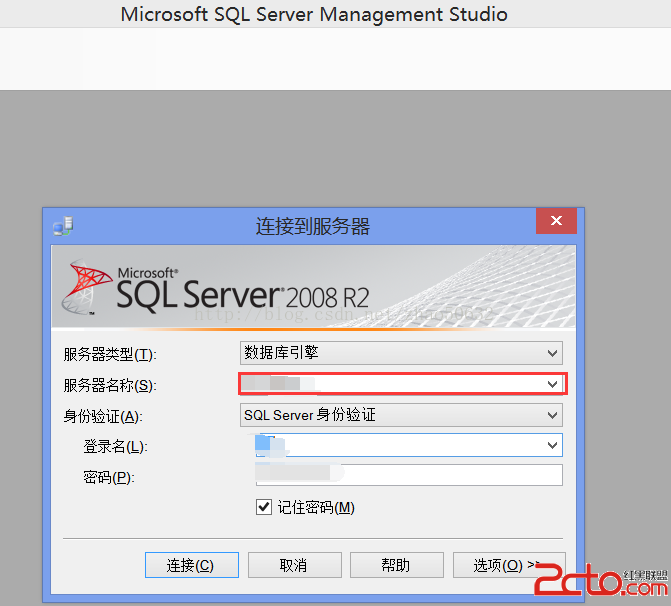This screenshot has width=671, height=606.
Task: Close the 连接到服务器 dialog
Action: tap(556, 221)
